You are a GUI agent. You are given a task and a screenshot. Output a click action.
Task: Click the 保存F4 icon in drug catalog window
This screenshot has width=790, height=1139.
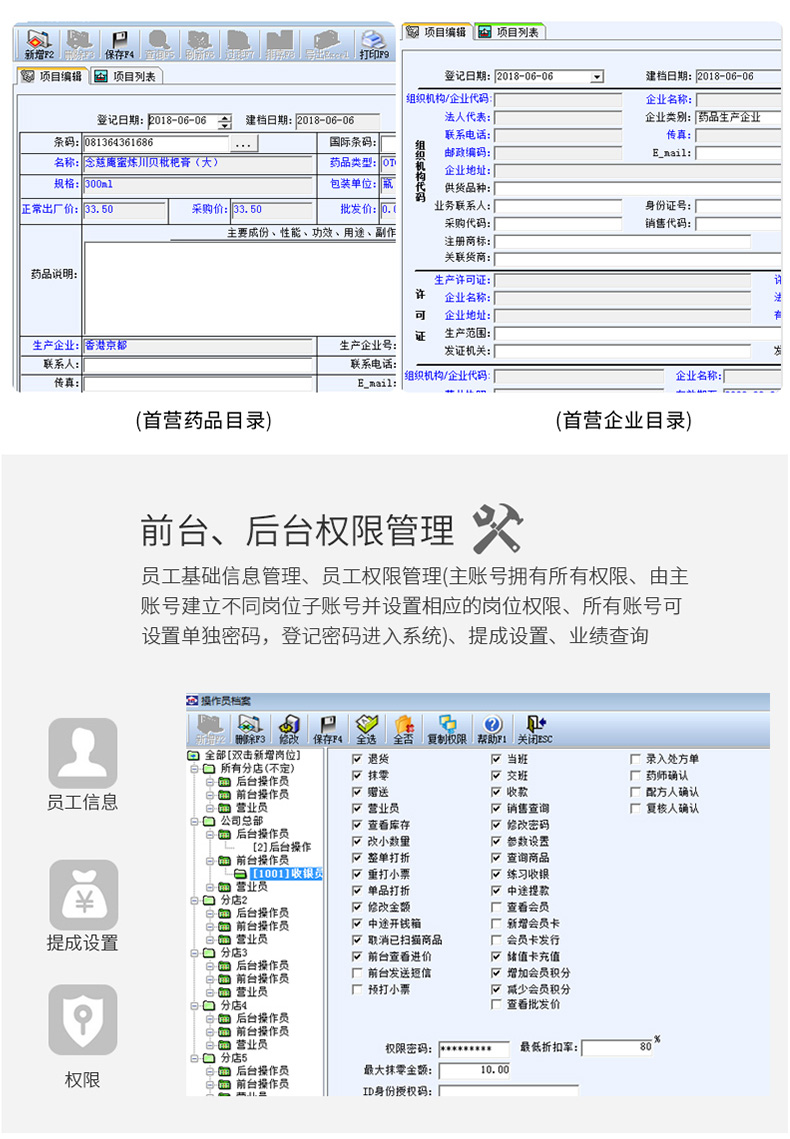[x=119, y=45]
